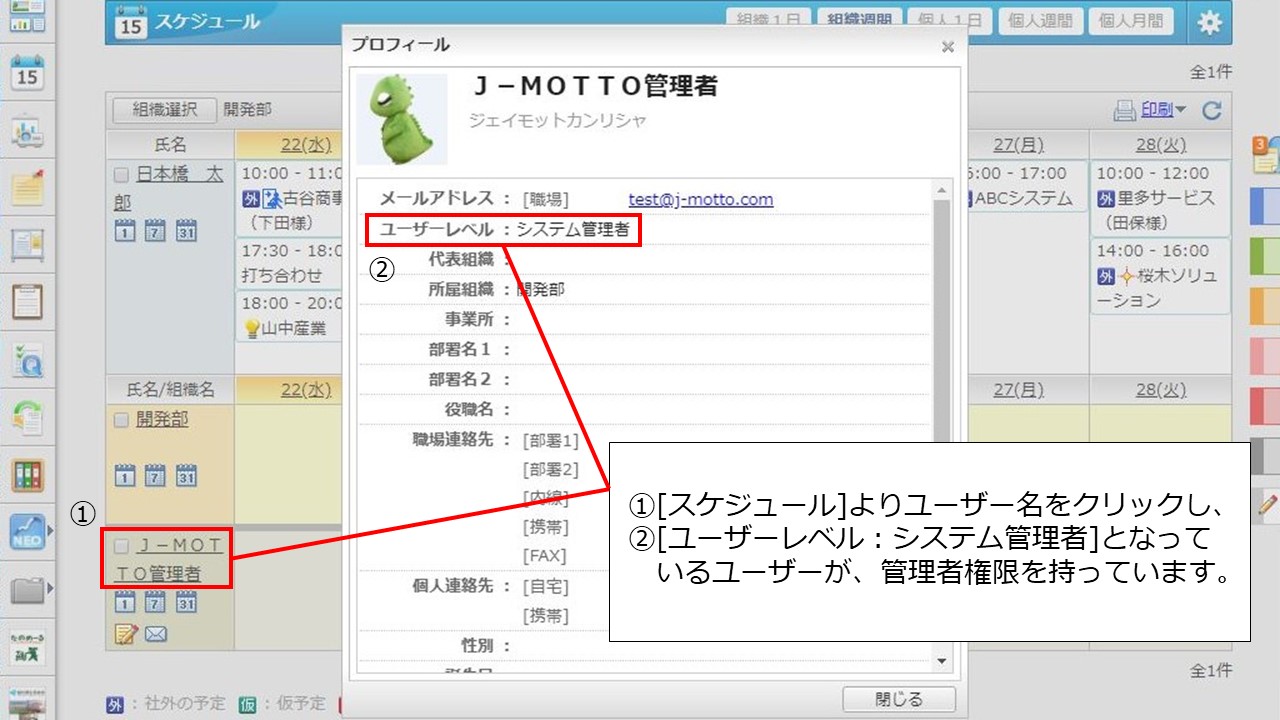Open the binders icon in the left sidebar

(27, 474)
